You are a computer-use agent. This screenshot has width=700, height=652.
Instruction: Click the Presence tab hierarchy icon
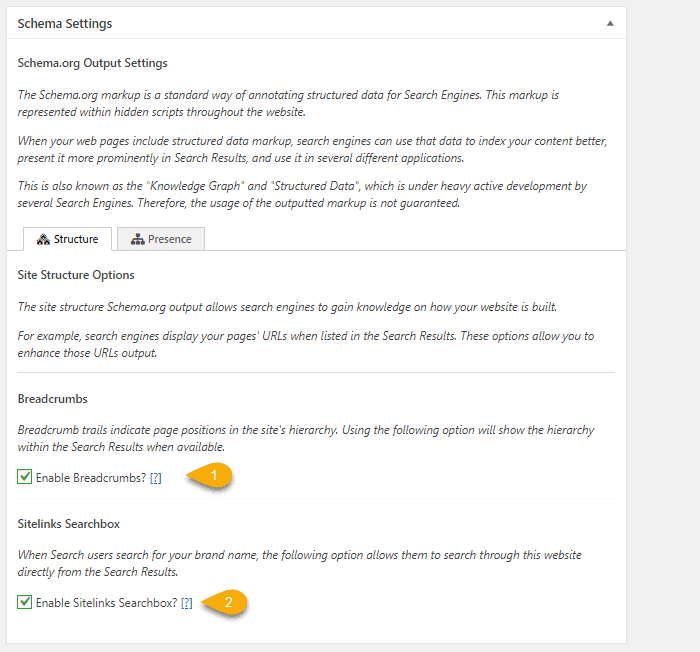coord(137,239)
